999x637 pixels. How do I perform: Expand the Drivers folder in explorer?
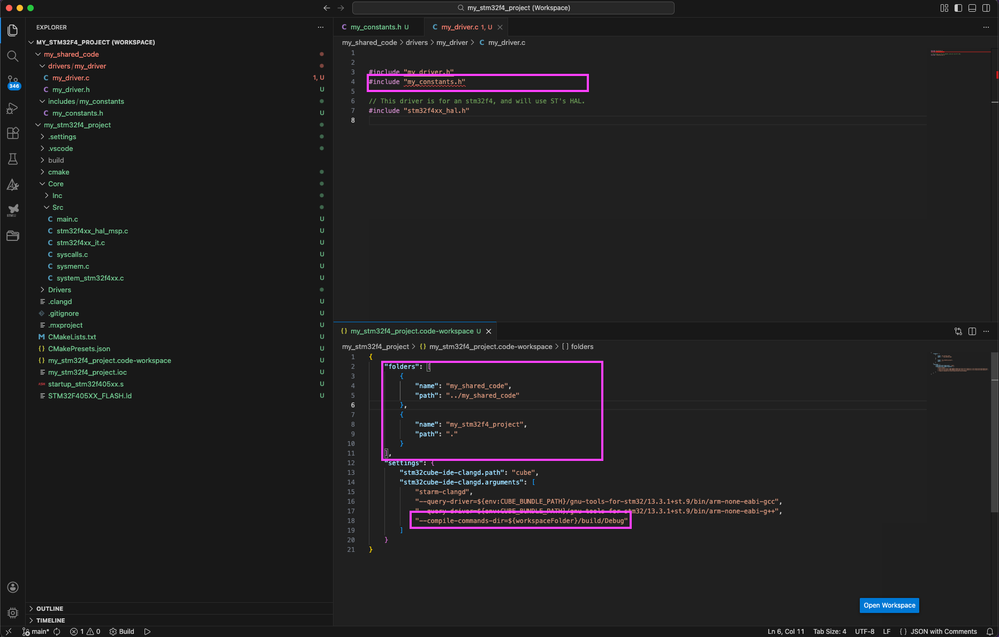click(x=59, y=290)
